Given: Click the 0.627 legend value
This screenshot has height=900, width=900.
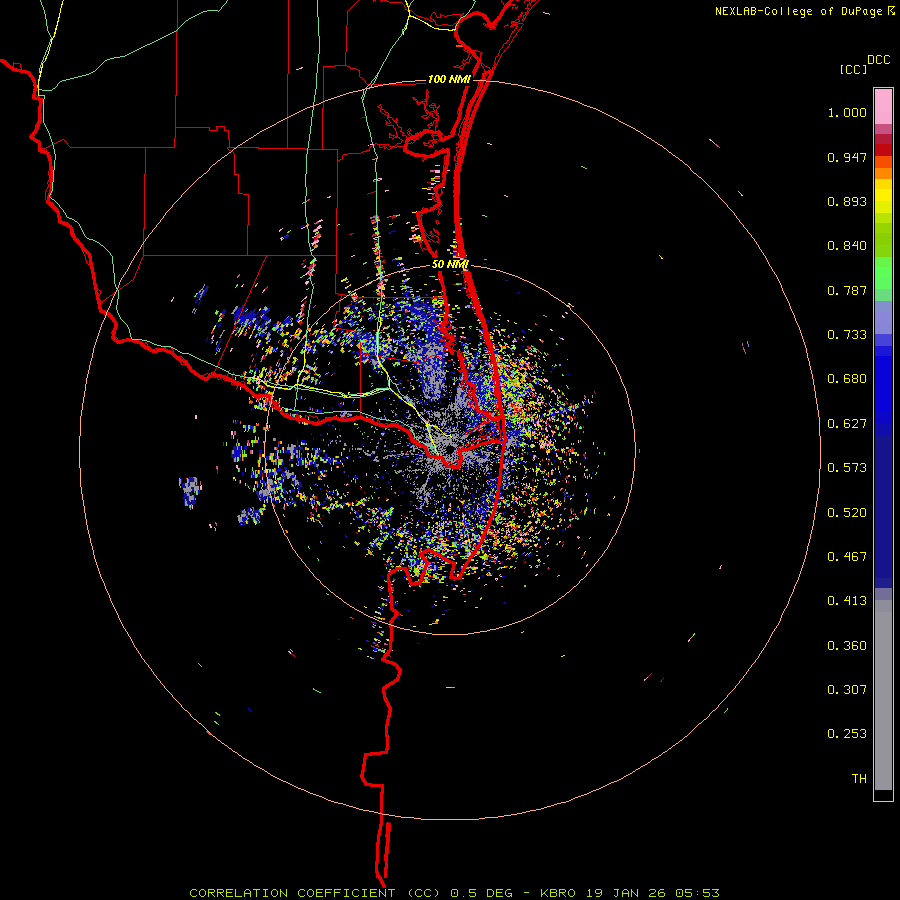Looking at the screenshot, I should point(847,424).
